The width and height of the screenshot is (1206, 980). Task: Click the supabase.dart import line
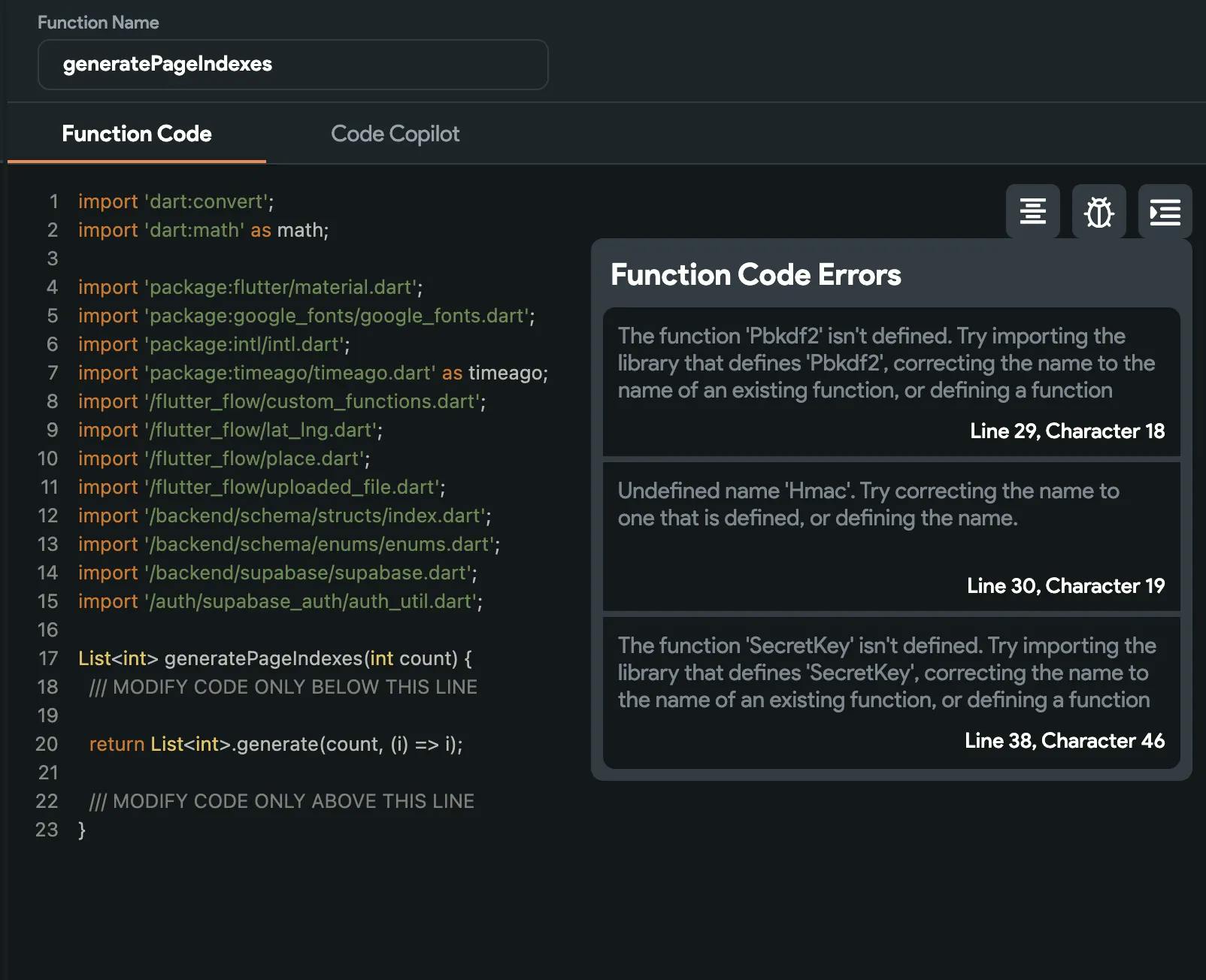pos(277,573)
